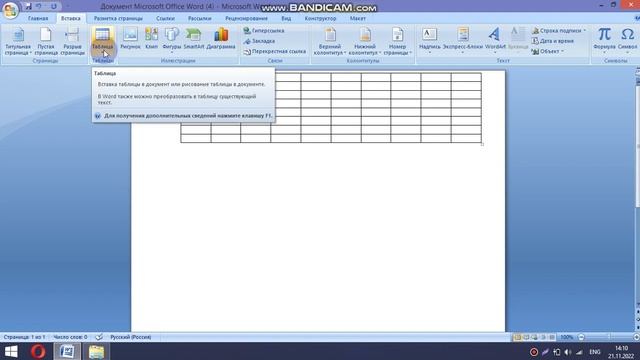Open the round Office button menu

[x=10, y=10]
